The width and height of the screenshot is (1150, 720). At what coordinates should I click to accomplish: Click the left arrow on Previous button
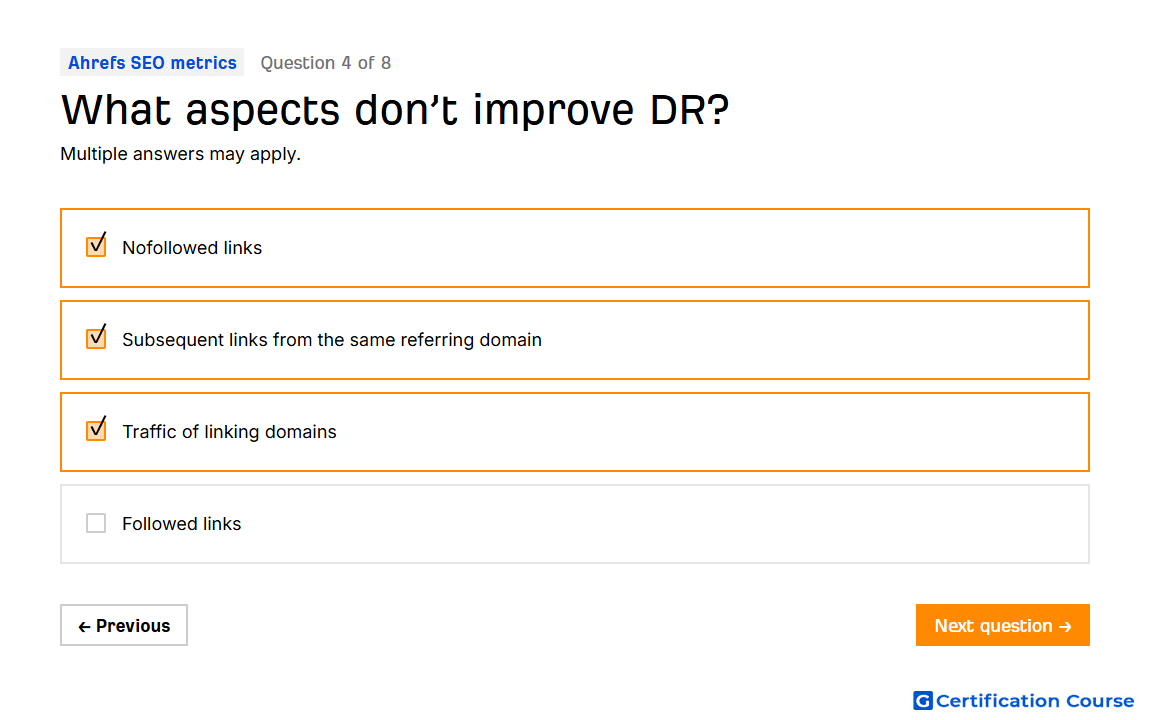pyautogui.click(x=84, y=626)
